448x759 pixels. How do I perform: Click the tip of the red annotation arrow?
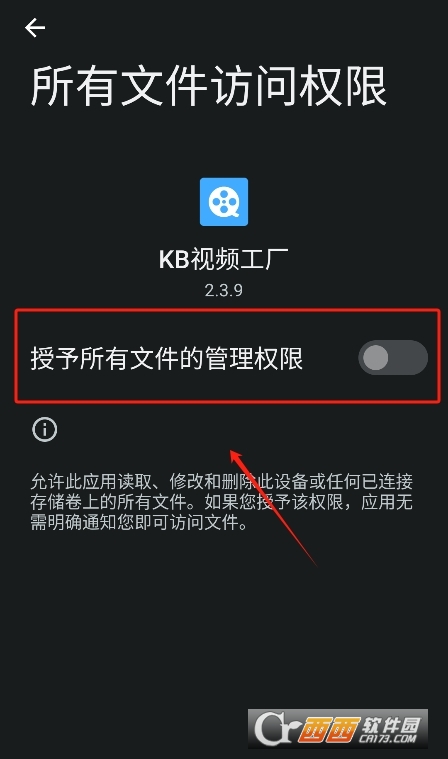(x=232, y=452)
